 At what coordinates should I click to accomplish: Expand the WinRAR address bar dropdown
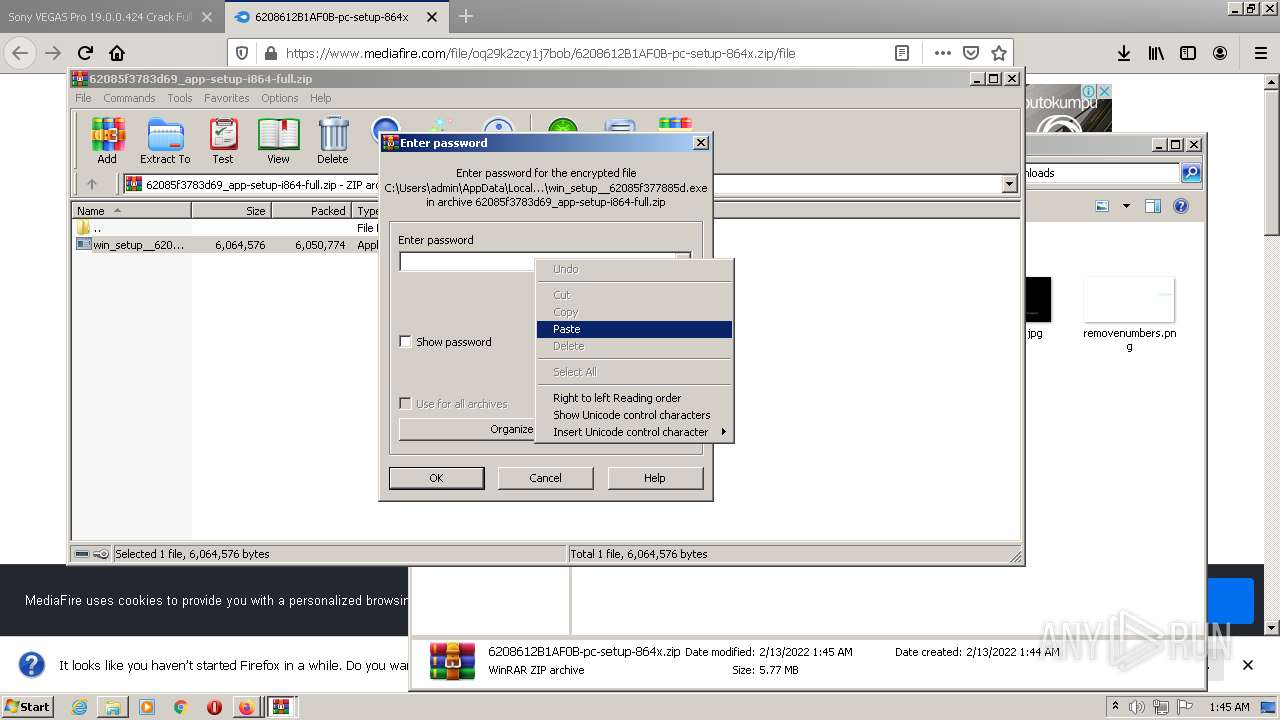click(1009, 184)
